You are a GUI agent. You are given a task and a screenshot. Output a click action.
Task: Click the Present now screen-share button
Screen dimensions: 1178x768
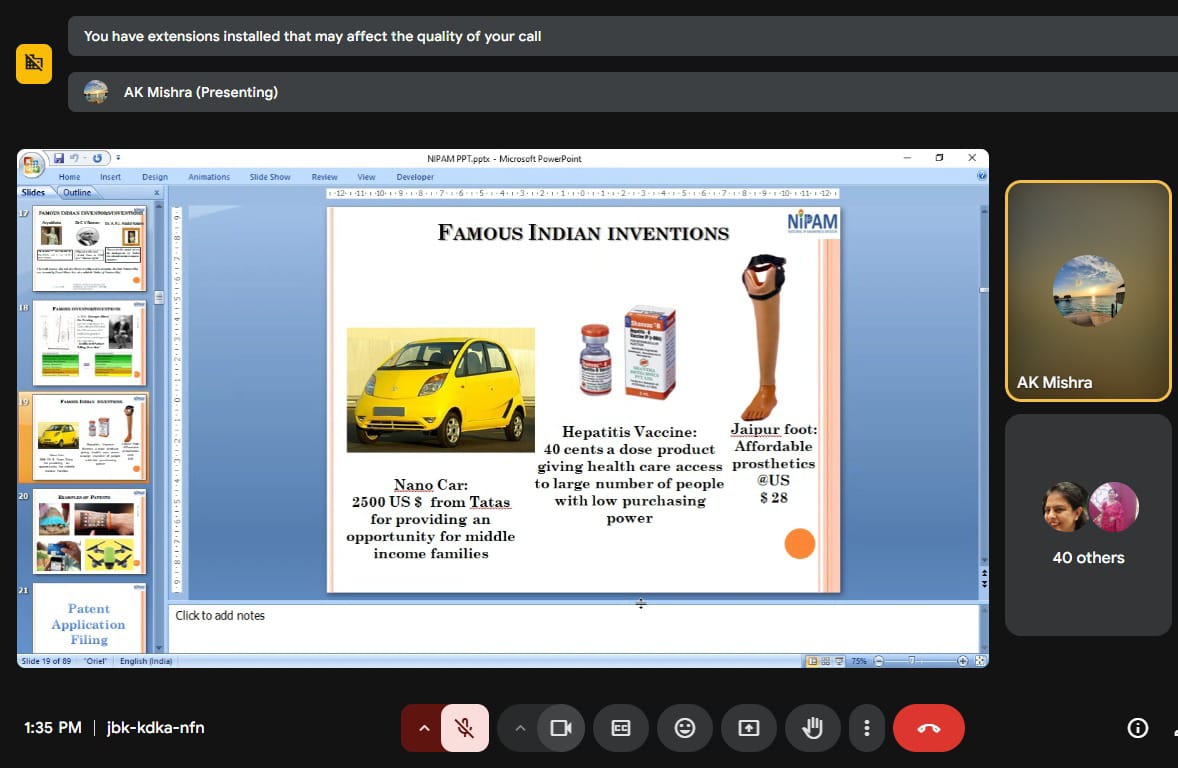[x=749, y=727]
